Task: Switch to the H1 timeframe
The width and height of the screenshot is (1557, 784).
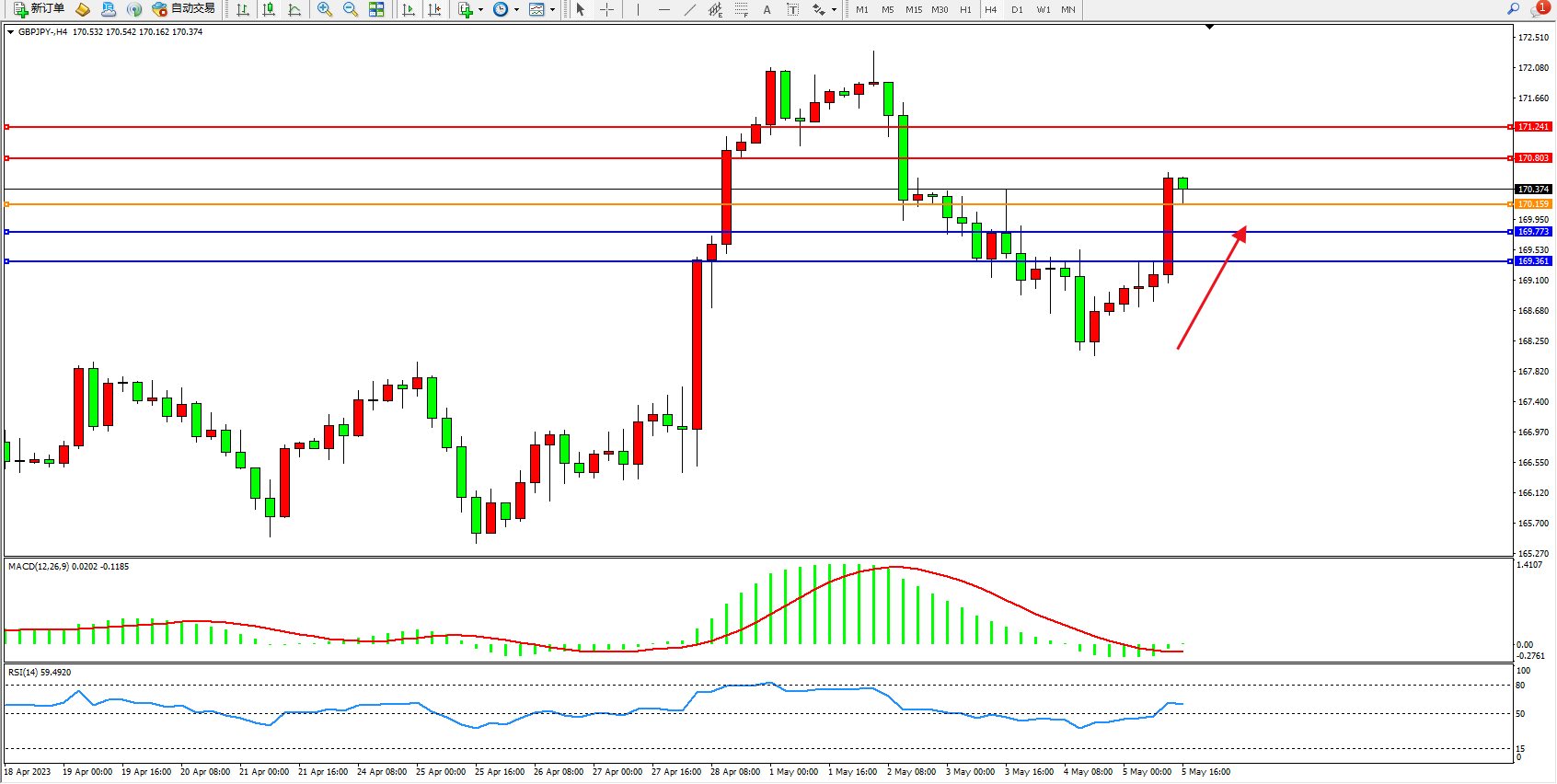Action: pyautogui.click(x=965, y=10)
